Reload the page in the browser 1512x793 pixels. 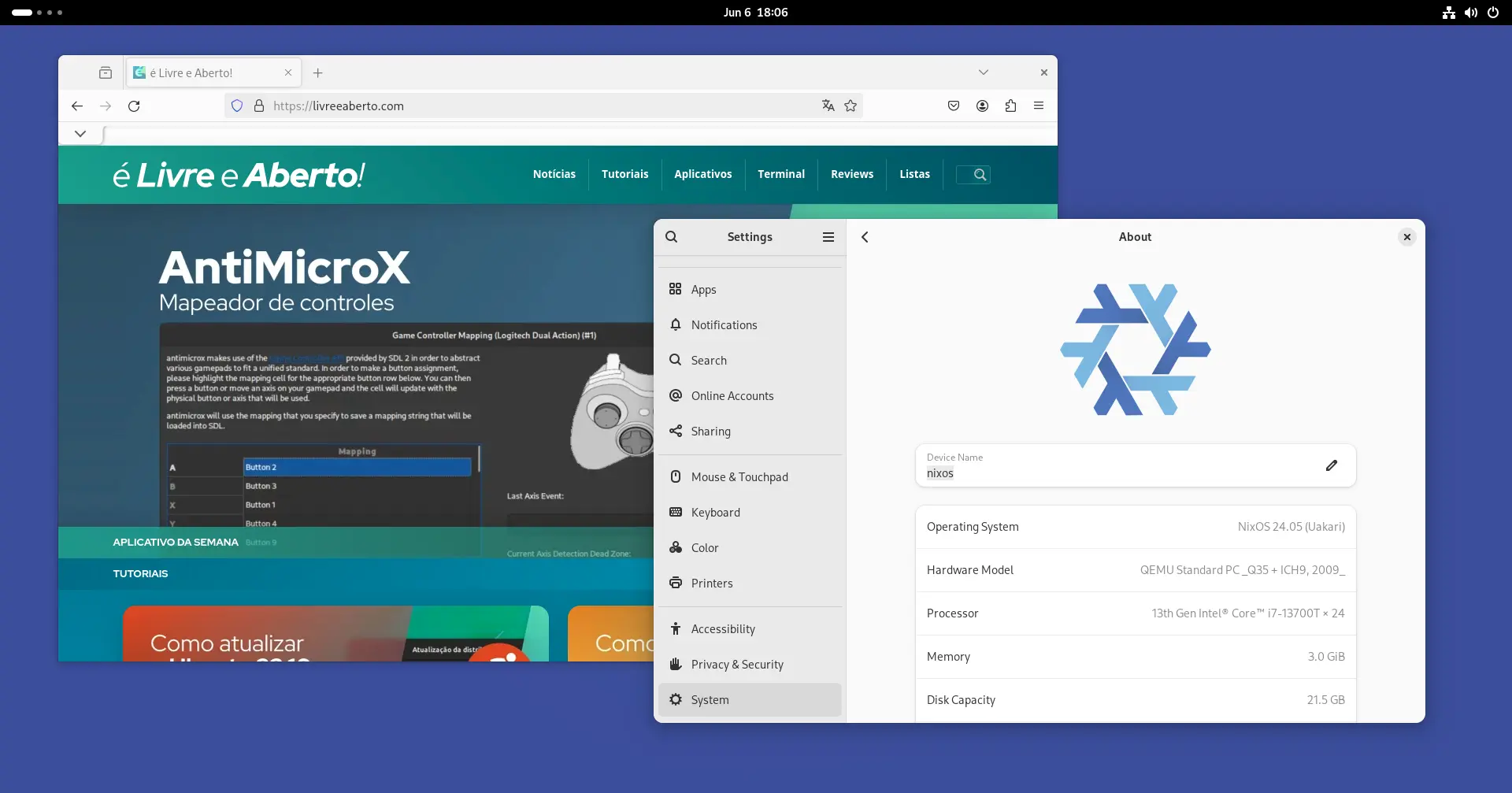134,106
